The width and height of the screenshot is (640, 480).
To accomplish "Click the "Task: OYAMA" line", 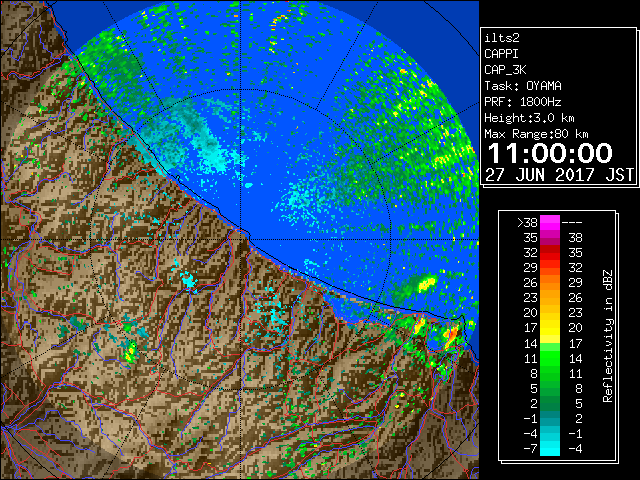I will click(x=523, y=86).
